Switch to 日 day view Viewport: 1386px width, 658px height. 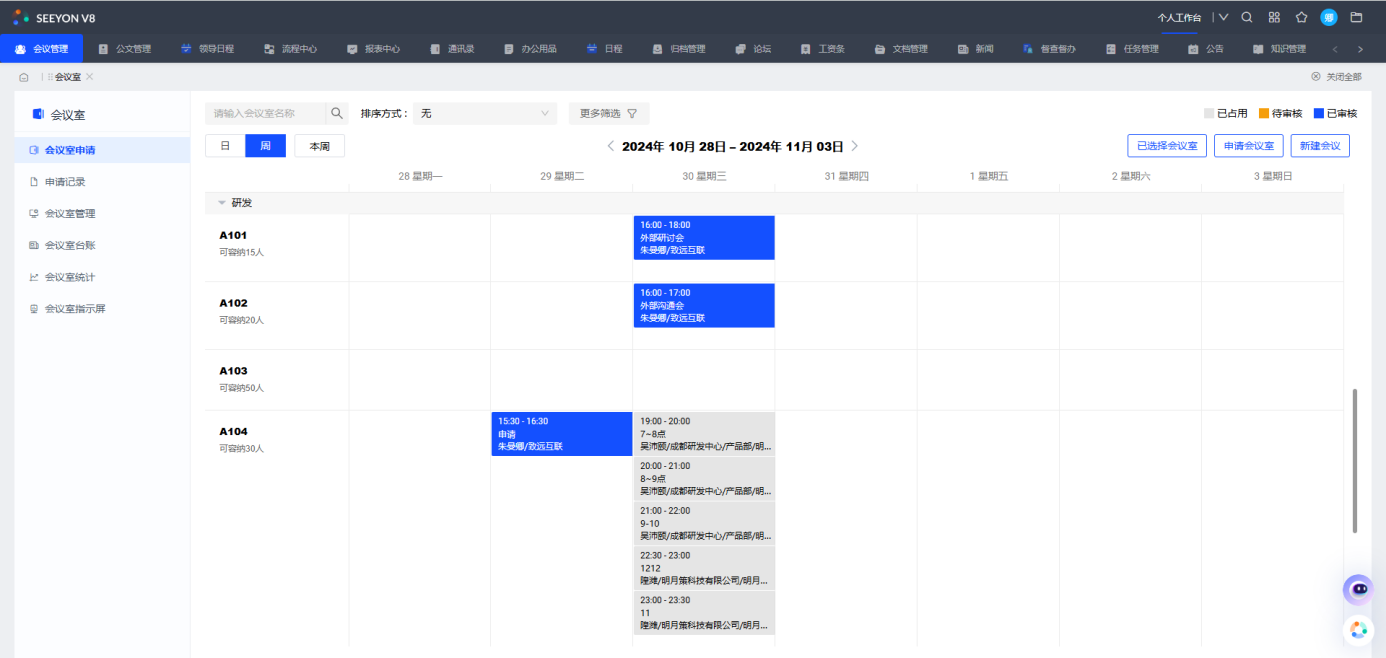(x=225, y=146)
